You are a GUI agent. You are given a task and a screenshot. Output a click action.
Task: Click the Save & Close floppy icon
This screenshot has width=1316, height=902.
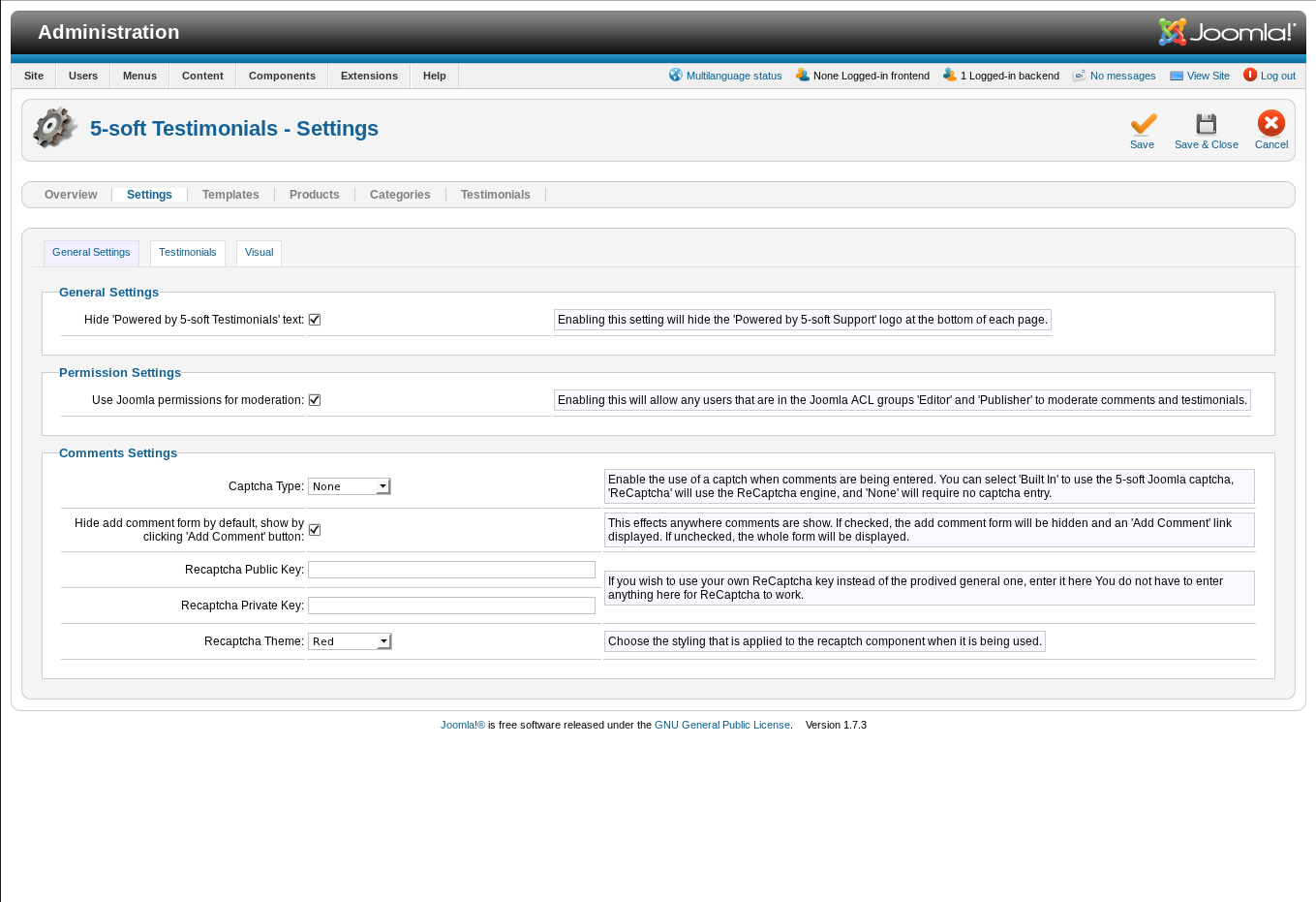pyautogui.click(x=1206, y=124)
